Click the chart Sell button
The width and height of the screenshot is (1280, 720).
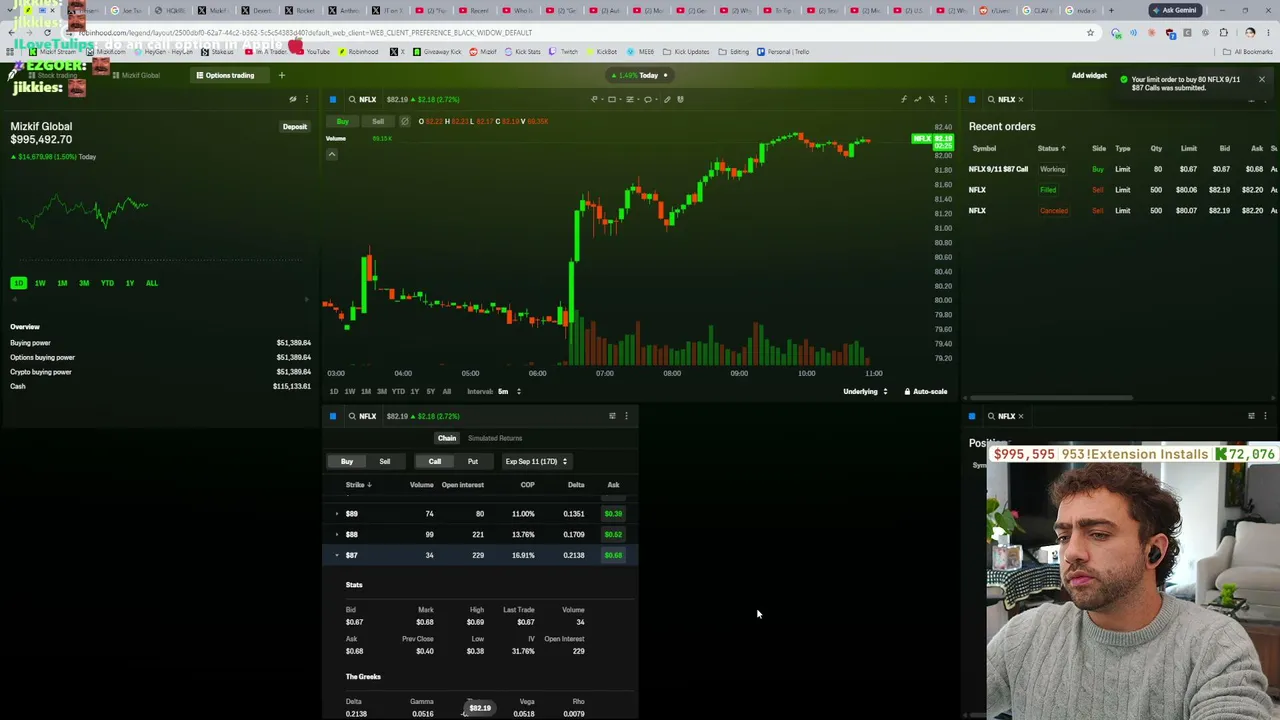coord(378,121)
